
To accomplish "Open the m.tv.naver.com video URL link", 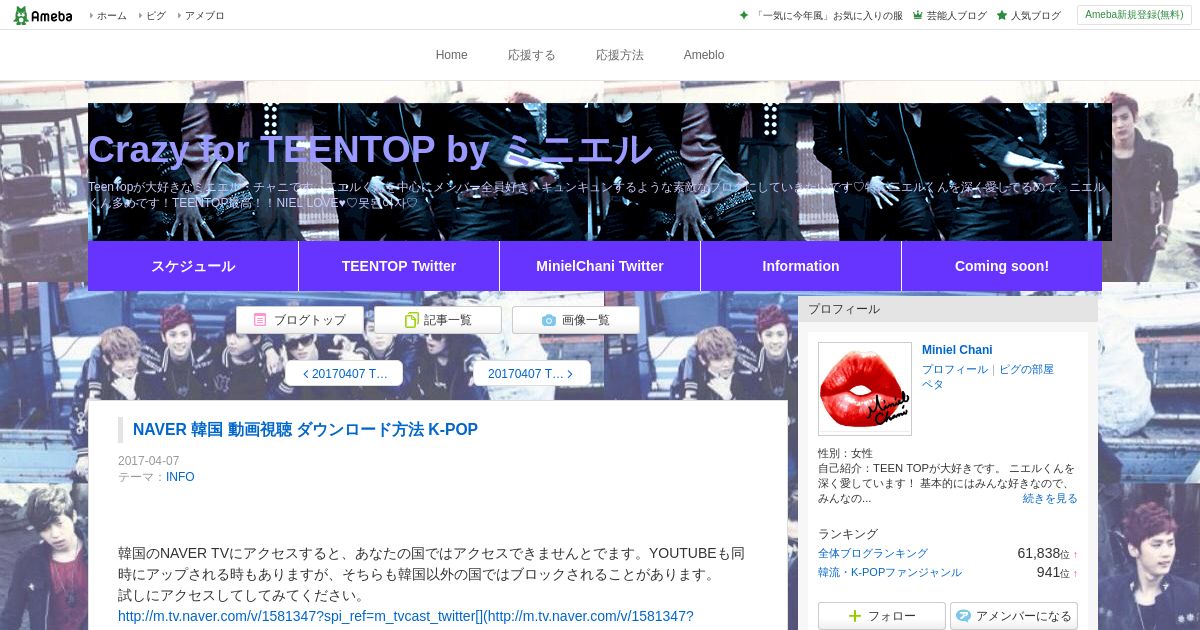I will [x=406, y=616].
